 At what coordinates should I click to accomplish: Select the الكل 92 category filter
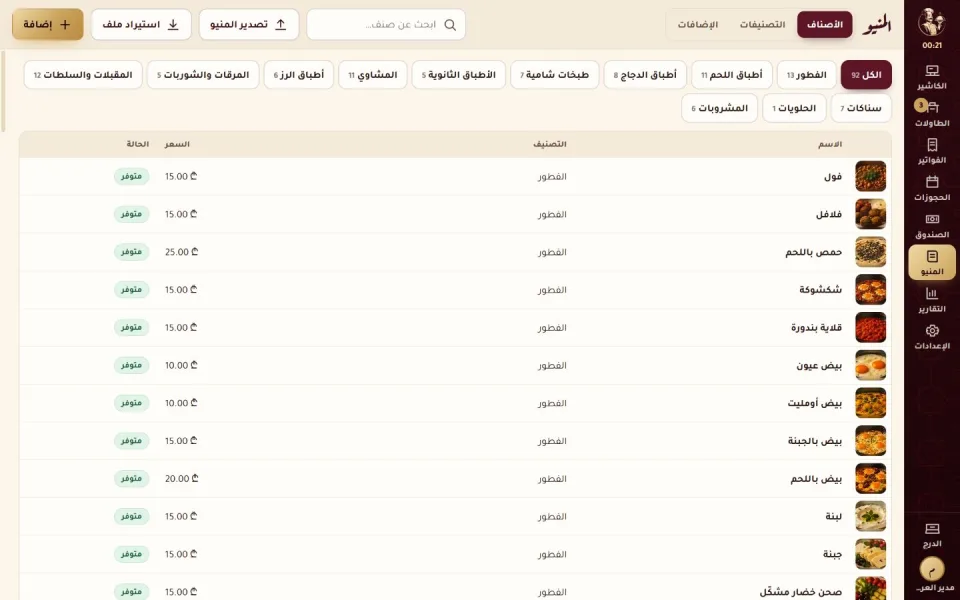(866, 75)
